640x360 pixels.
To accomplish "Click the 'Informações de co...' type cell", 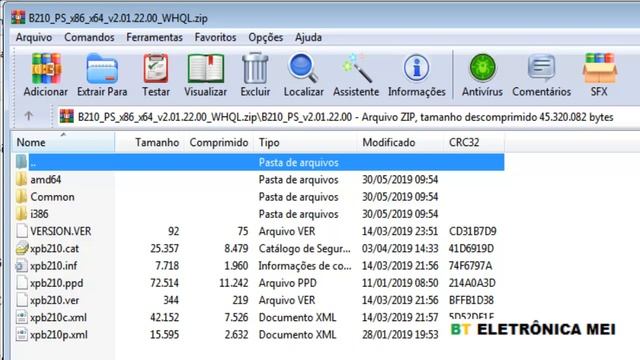I will pyautogui.click(x=305, y=266).
